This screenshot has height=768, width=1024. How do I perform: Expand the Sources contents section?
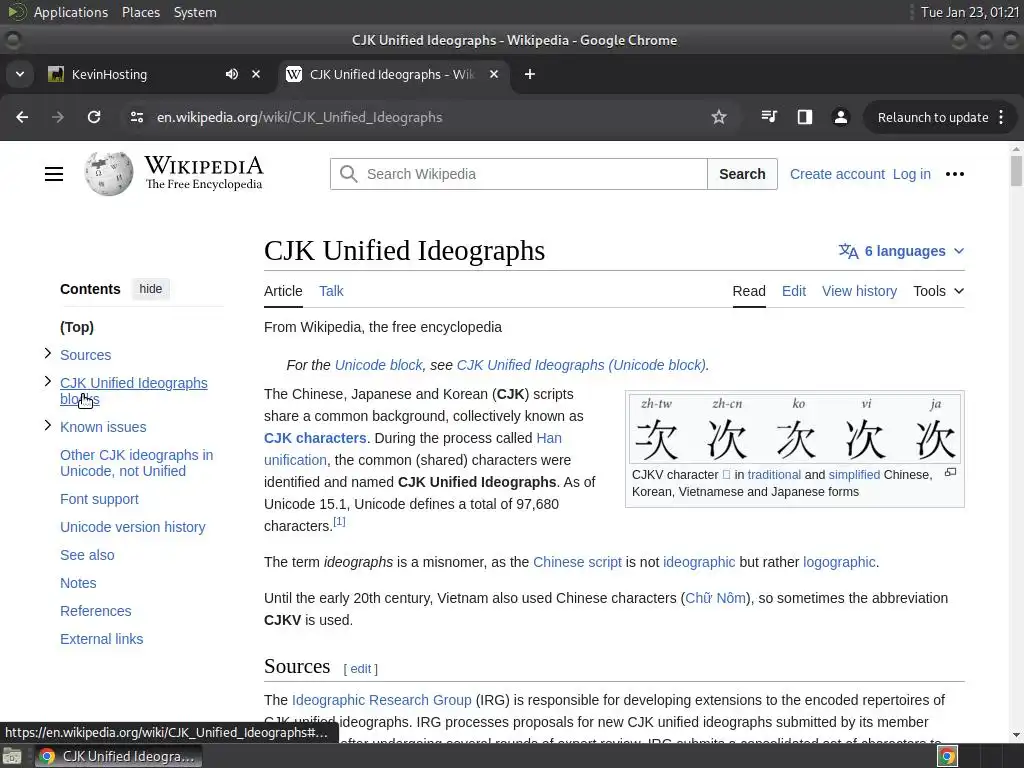[x=48, y=353]
